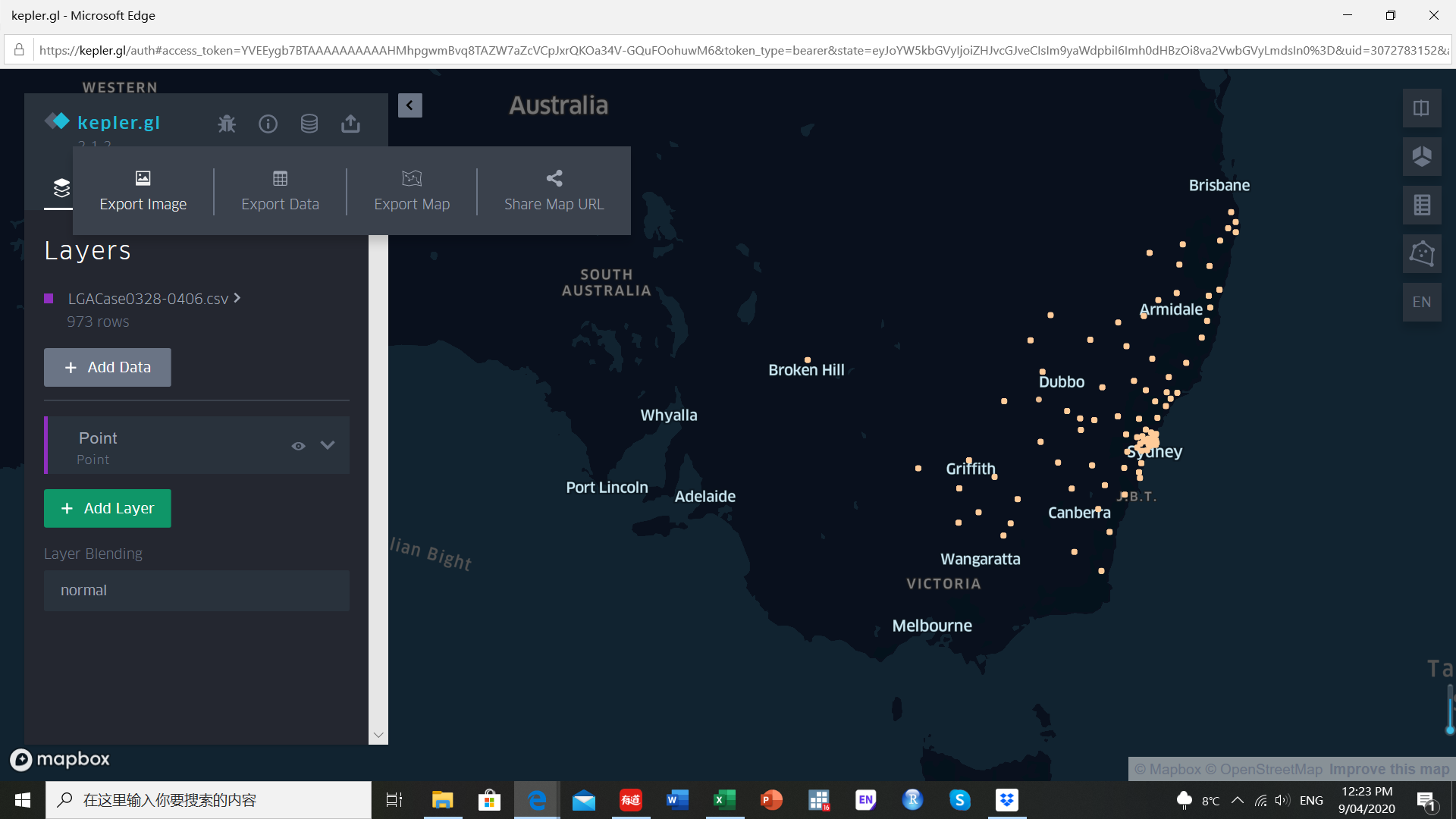
Task: Open LGACase0328-0406.csv dataset table
Action: 148,299
